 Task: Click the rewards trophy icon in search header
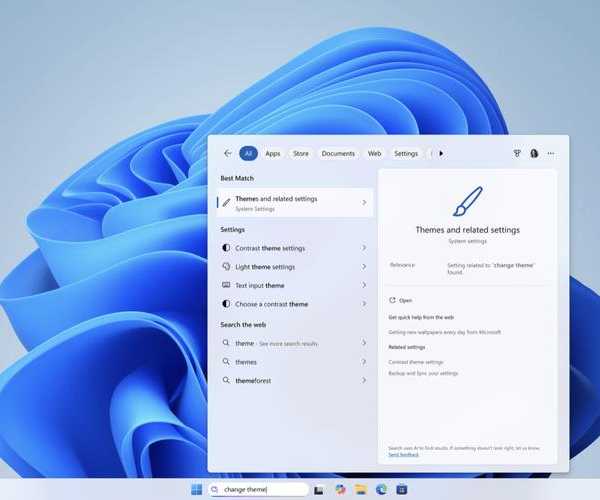(x=518, y=153)
